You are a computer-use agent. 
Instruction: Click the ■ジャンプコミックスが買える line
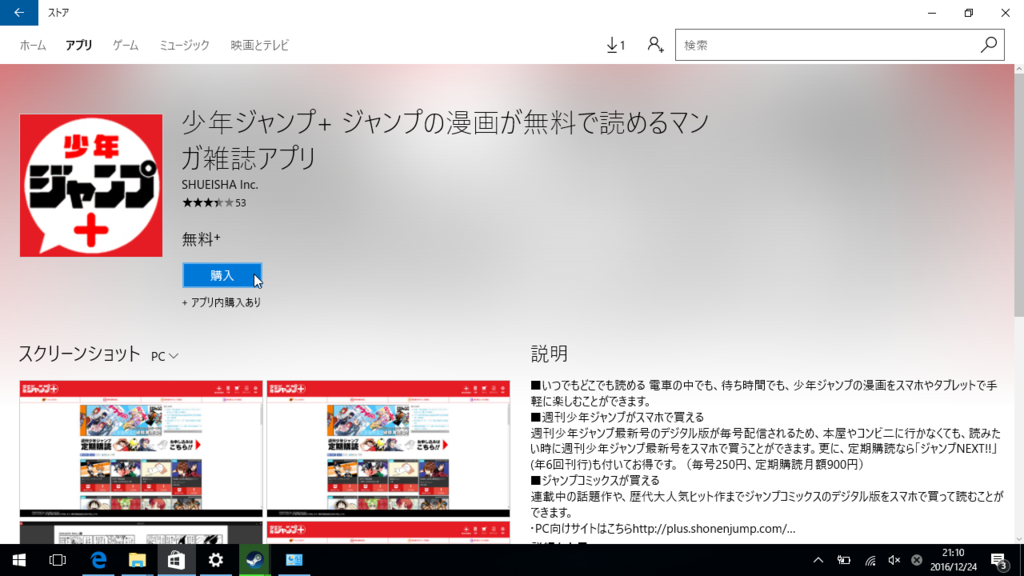[x=595, y=480]
